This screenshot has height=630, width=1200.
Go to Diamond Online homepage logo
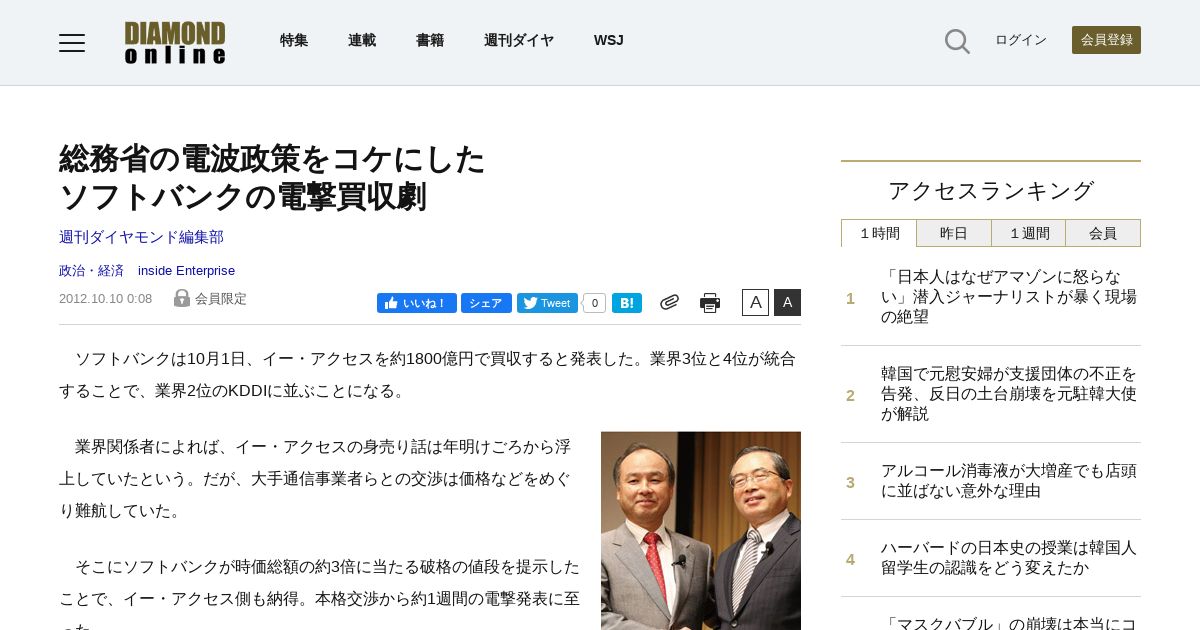click(x=175, y=42)
